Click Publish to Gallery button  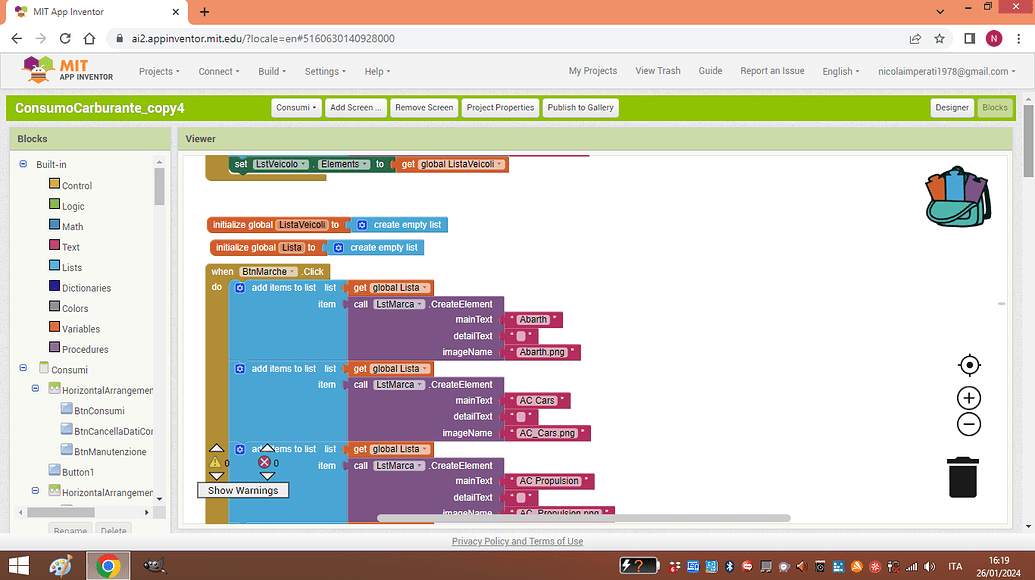(x=580, y=108)
